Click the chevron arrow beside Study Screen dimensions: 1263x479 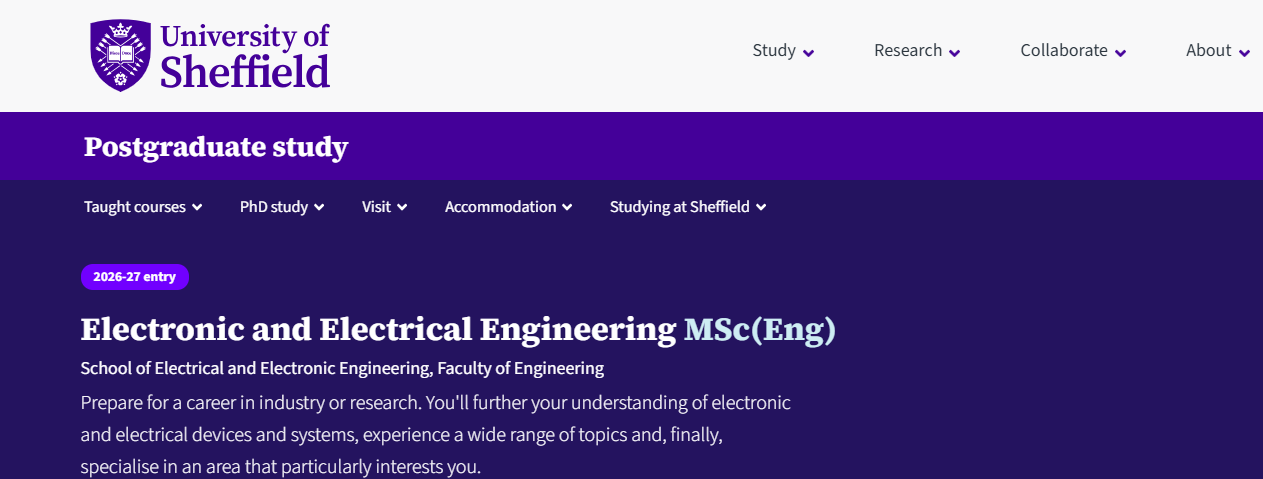(809, 53)
